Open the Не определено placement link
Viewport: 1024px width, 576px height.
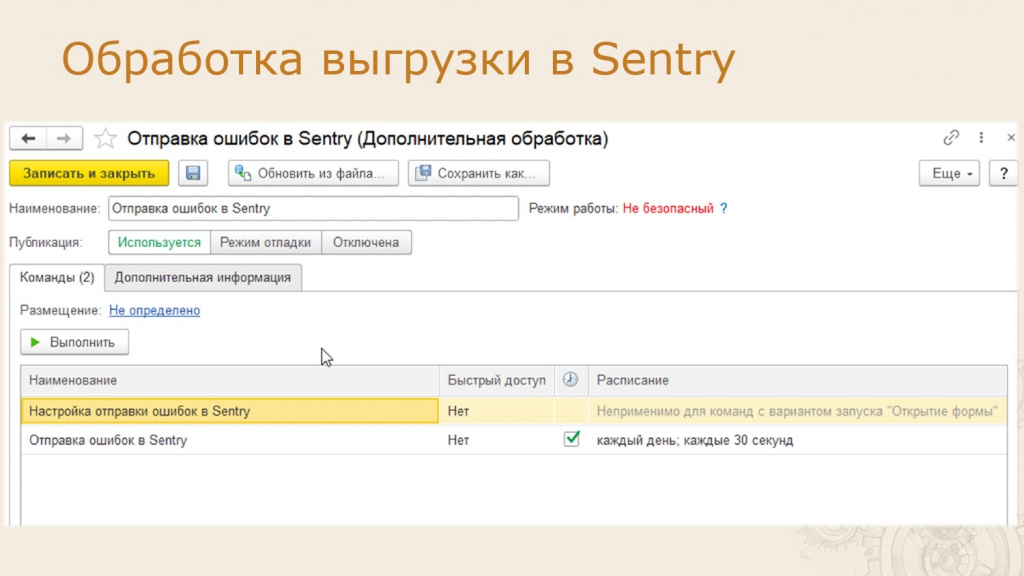pyautogui.click(x=154, y=310)
